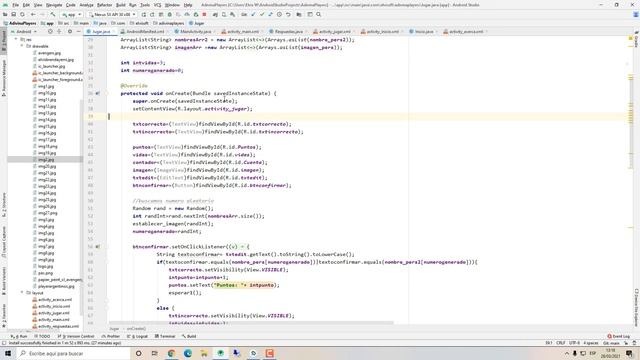640x360 pixels.
Task: Click the adivinaplayers breadcrumb folder
Action: click(x=168, y=23)
